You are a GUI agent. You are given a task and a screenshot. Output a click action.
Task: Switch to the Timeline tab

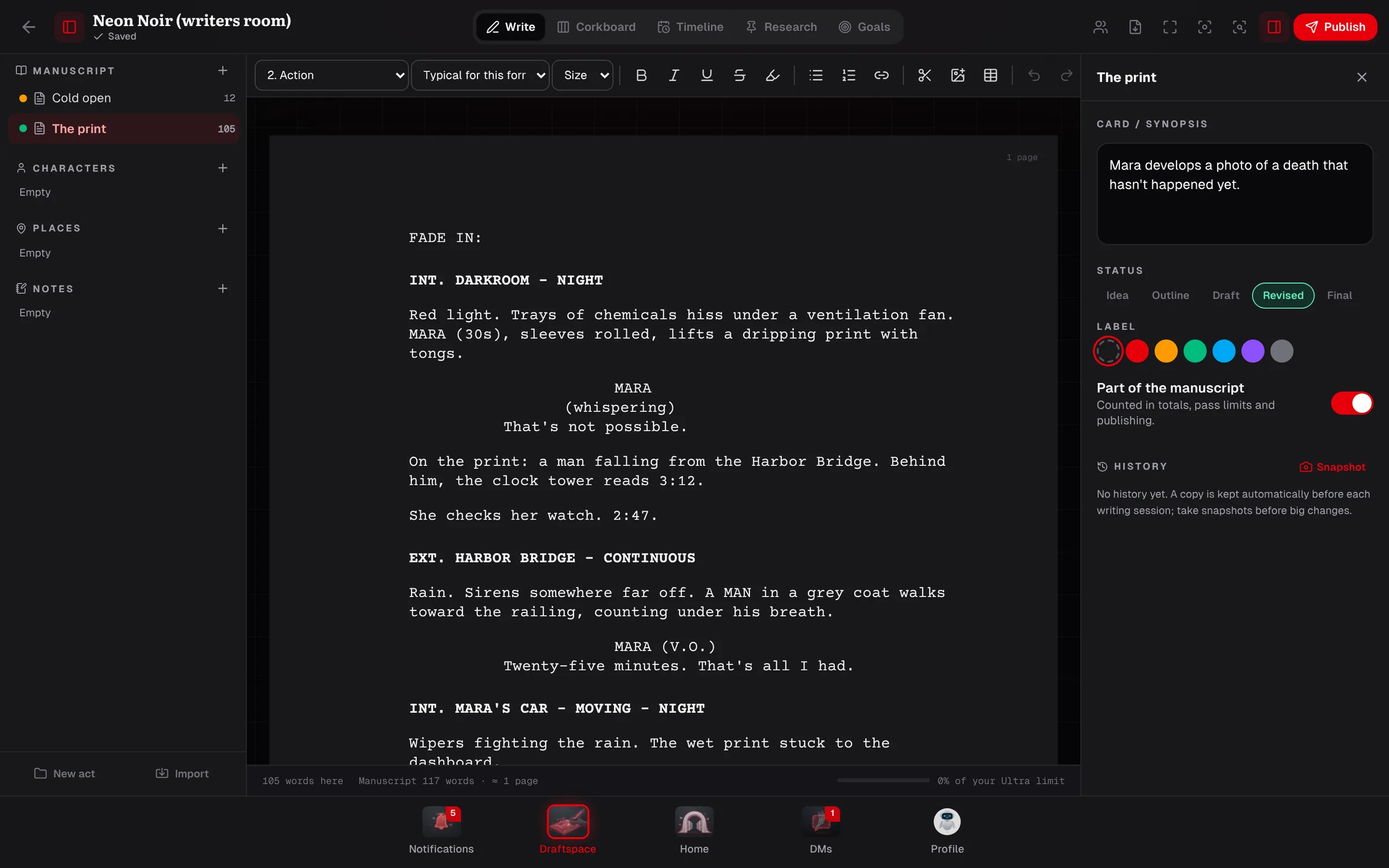pos(690,27)
